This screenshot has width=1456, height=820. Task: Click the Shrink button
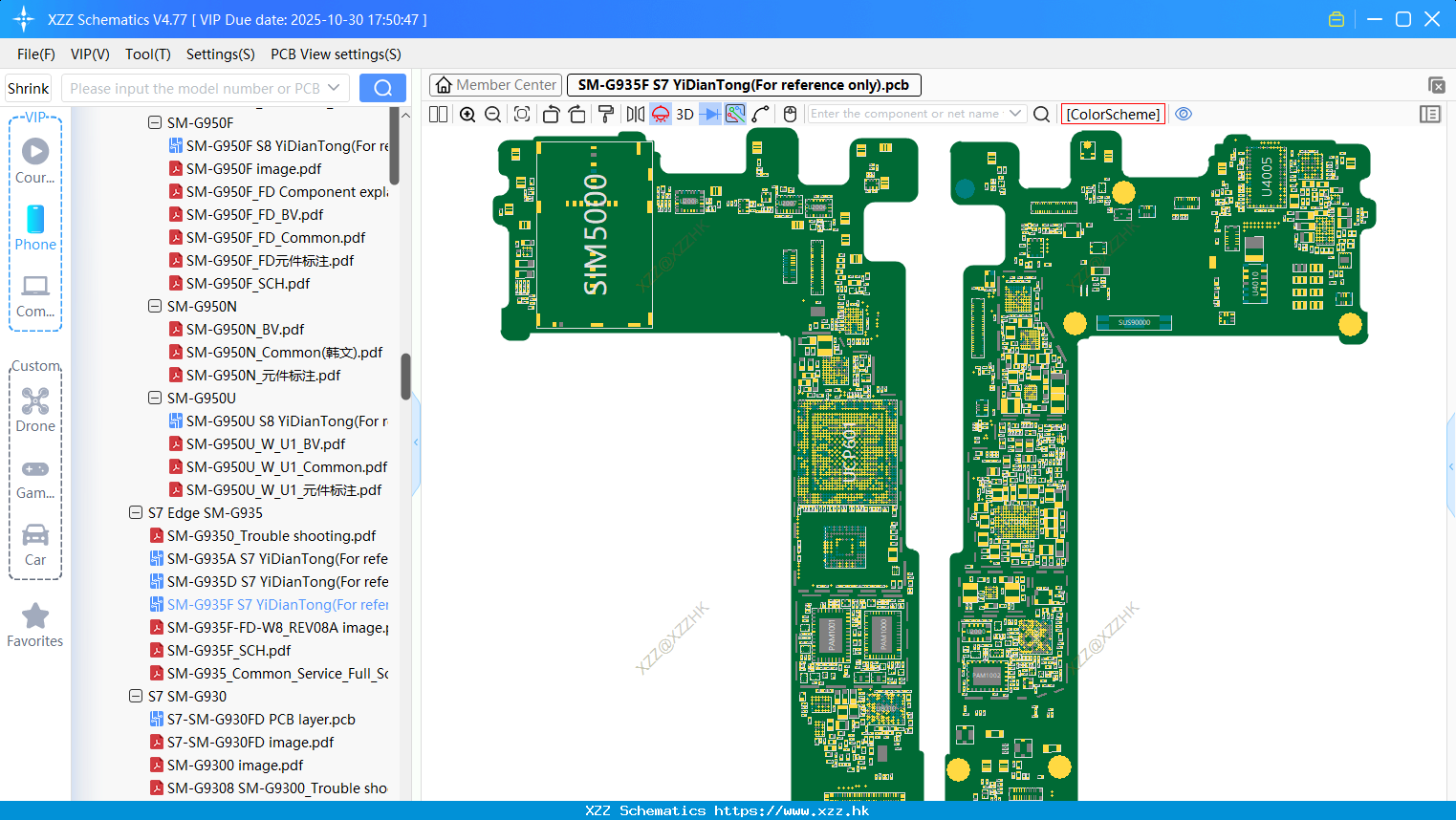[29, 88]
